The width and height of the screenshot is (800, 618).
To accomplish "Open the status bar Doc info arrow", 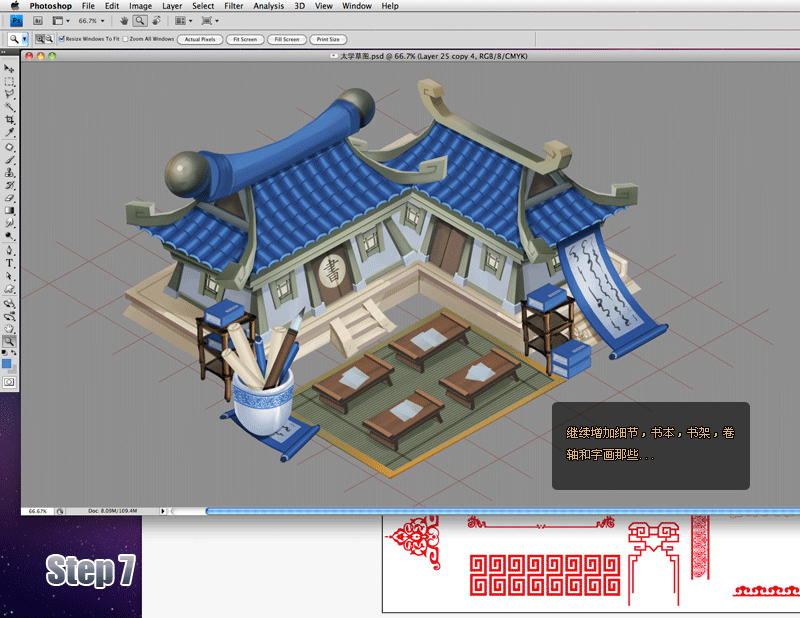I will (x=163, y=511).
